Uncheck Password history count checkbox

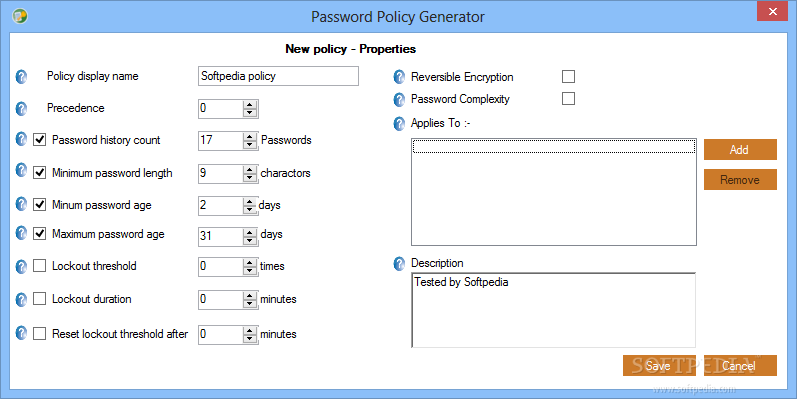pyautogui.click(x=40, y=140)
